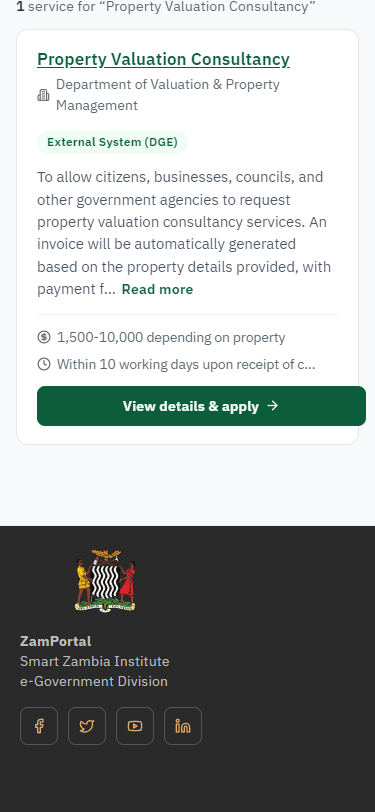Click External System (DGE) badge
Image resolution: width=375 pixels, height=812 pixels.
pyautogui.click(x=112, y=142)
